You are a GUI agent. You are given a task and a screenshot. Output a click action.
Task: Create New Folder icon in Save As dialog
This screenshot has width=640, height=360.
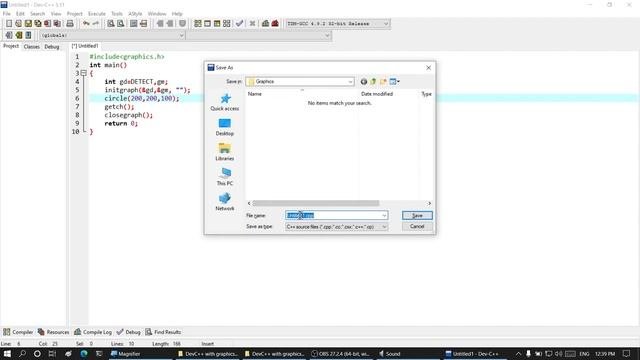click(383, 82)
